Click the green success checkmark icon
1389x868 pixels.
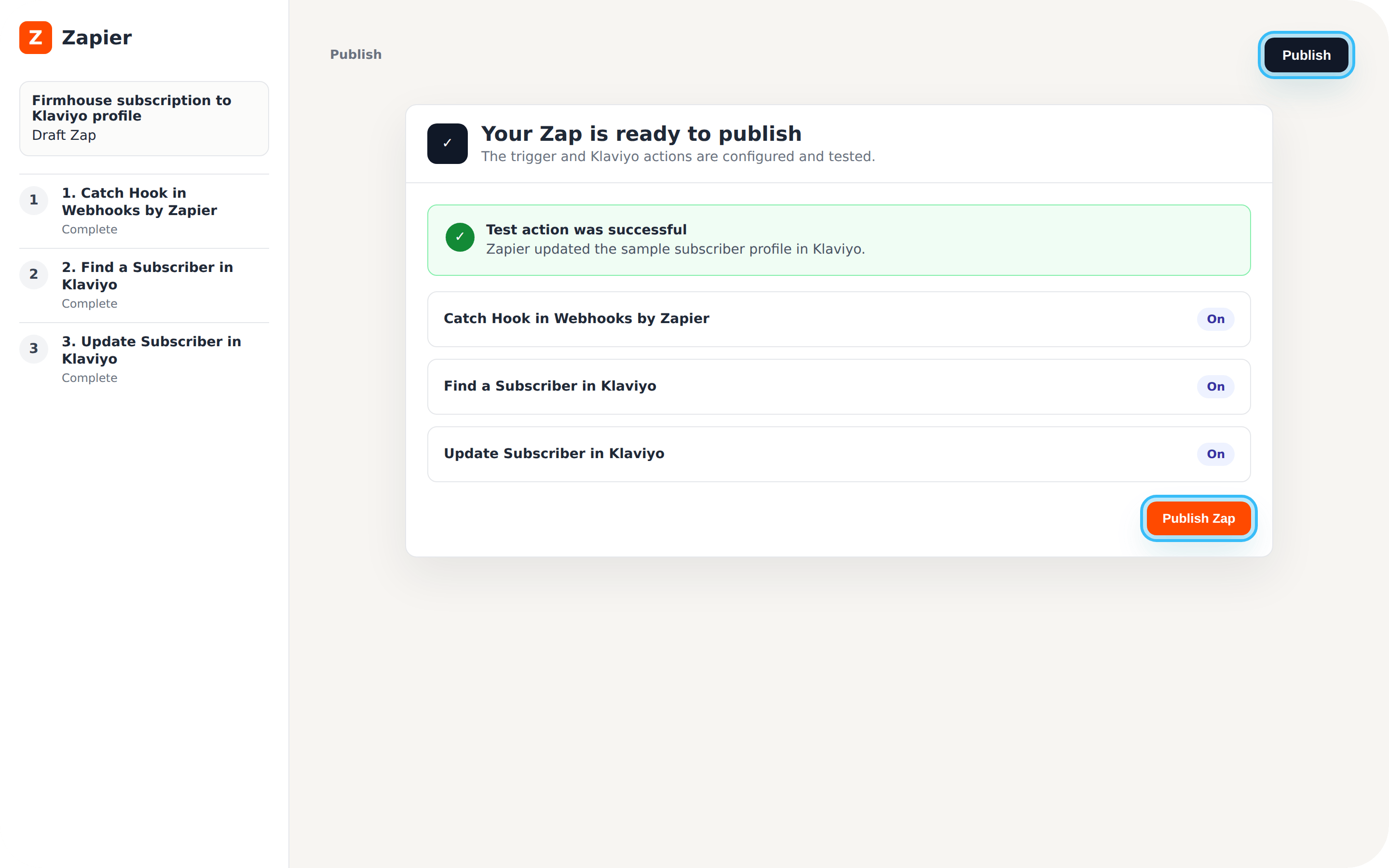click(x=460, y=237)
